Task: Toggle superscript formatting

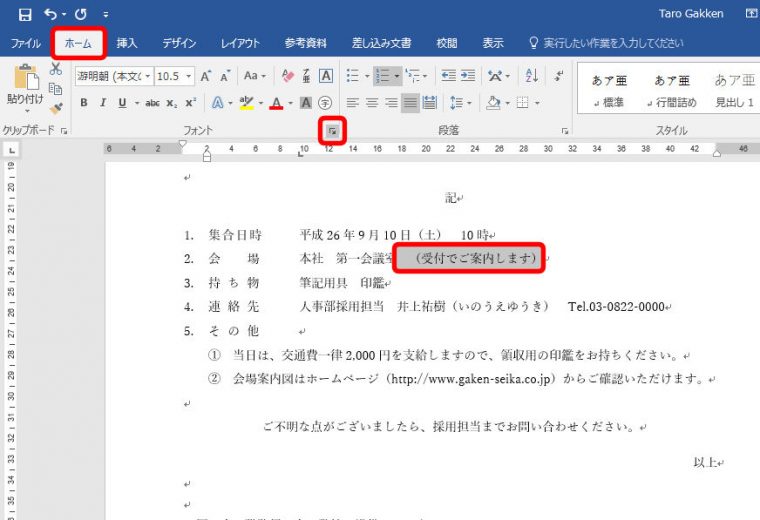Action: coord(190,103)
